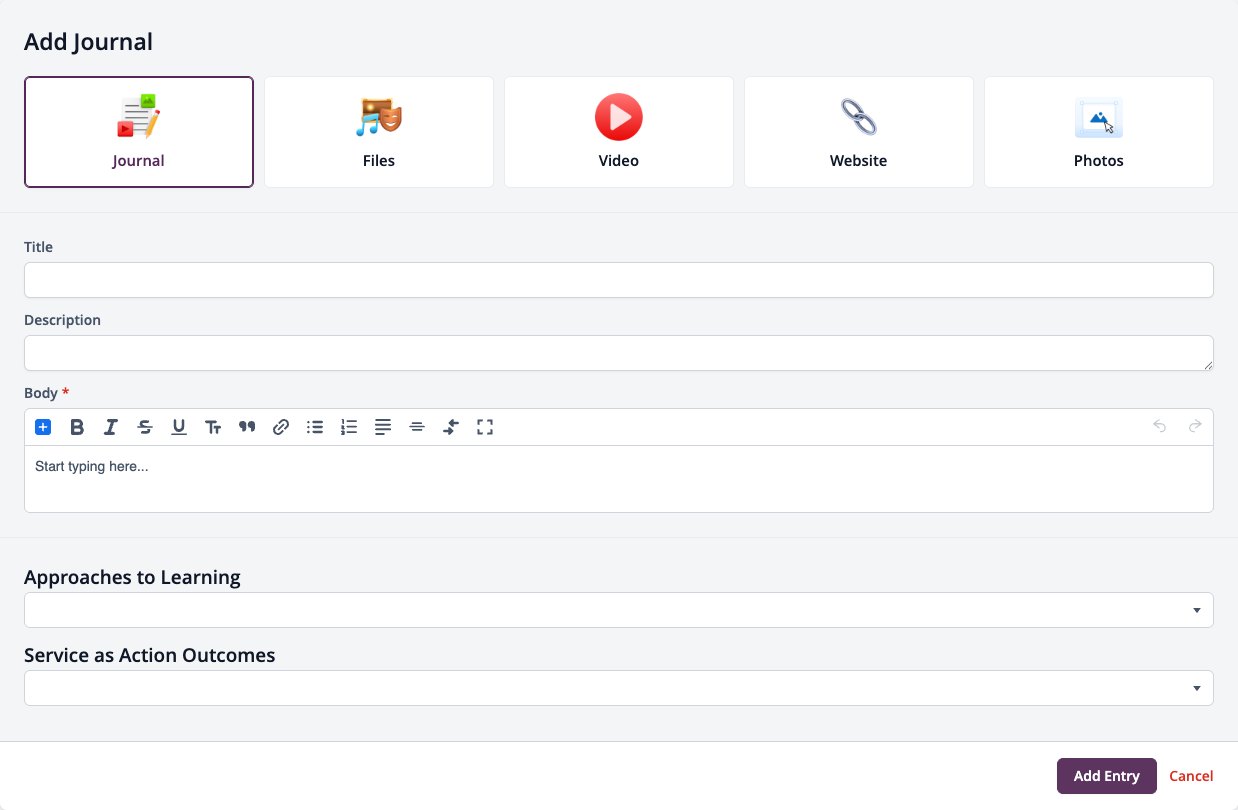The width and height of the screenshot is (1238, 810).
Task: Switch to the Files entry type
Action: (x=379, y=132)
